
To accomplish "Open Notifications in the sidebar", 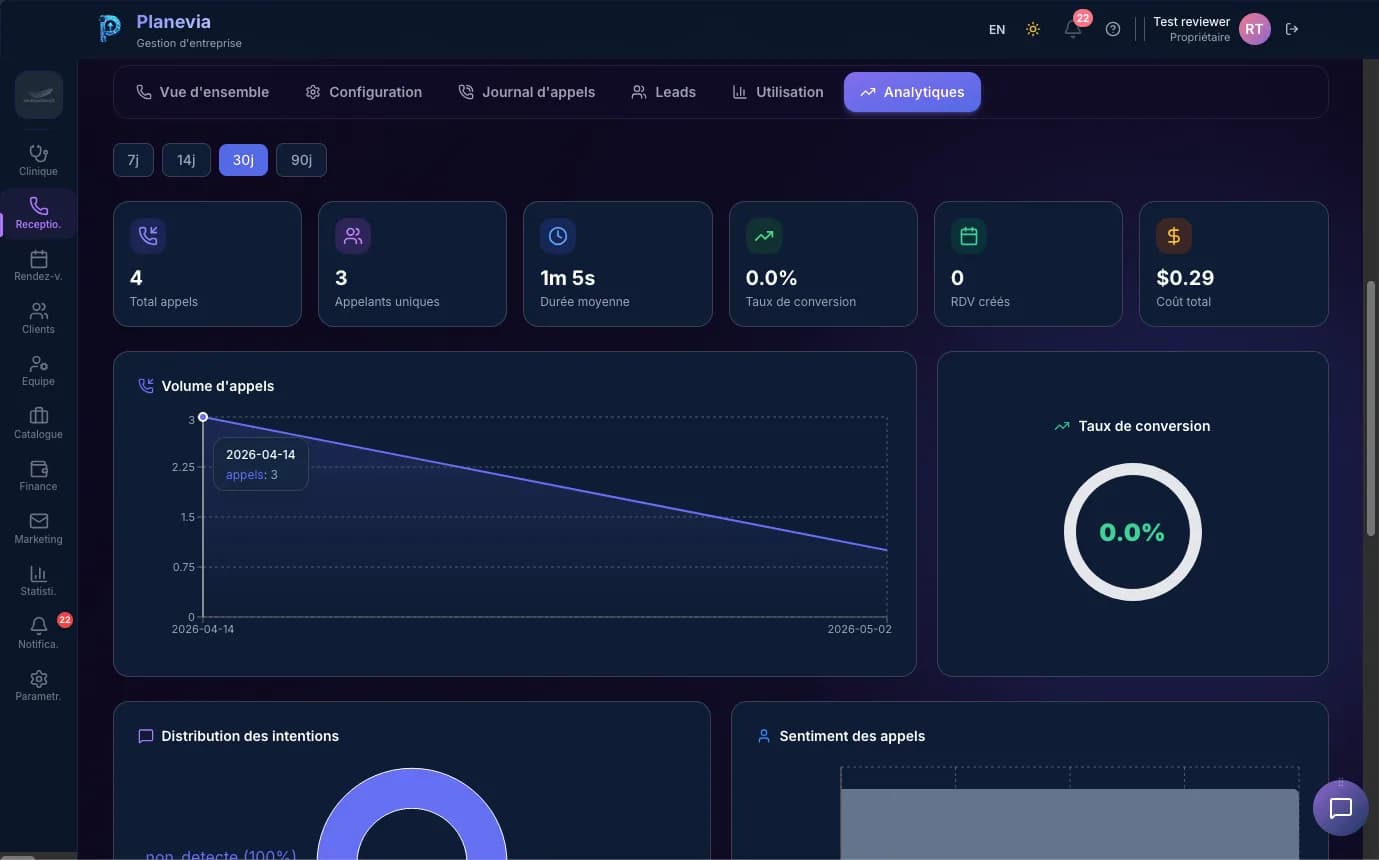I will 38,634.
